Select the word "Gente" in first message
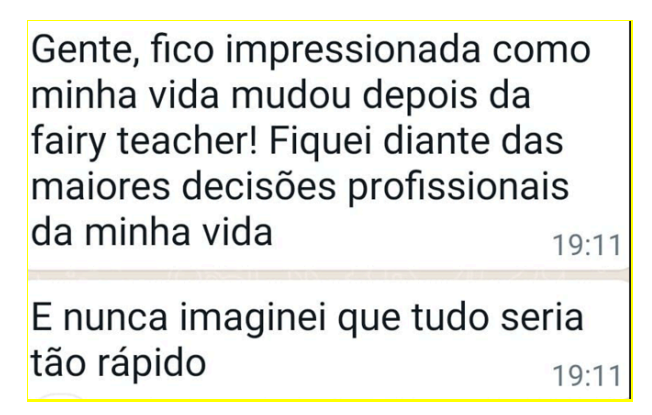This screenshot has height=415, width=652. coord(85,51)
